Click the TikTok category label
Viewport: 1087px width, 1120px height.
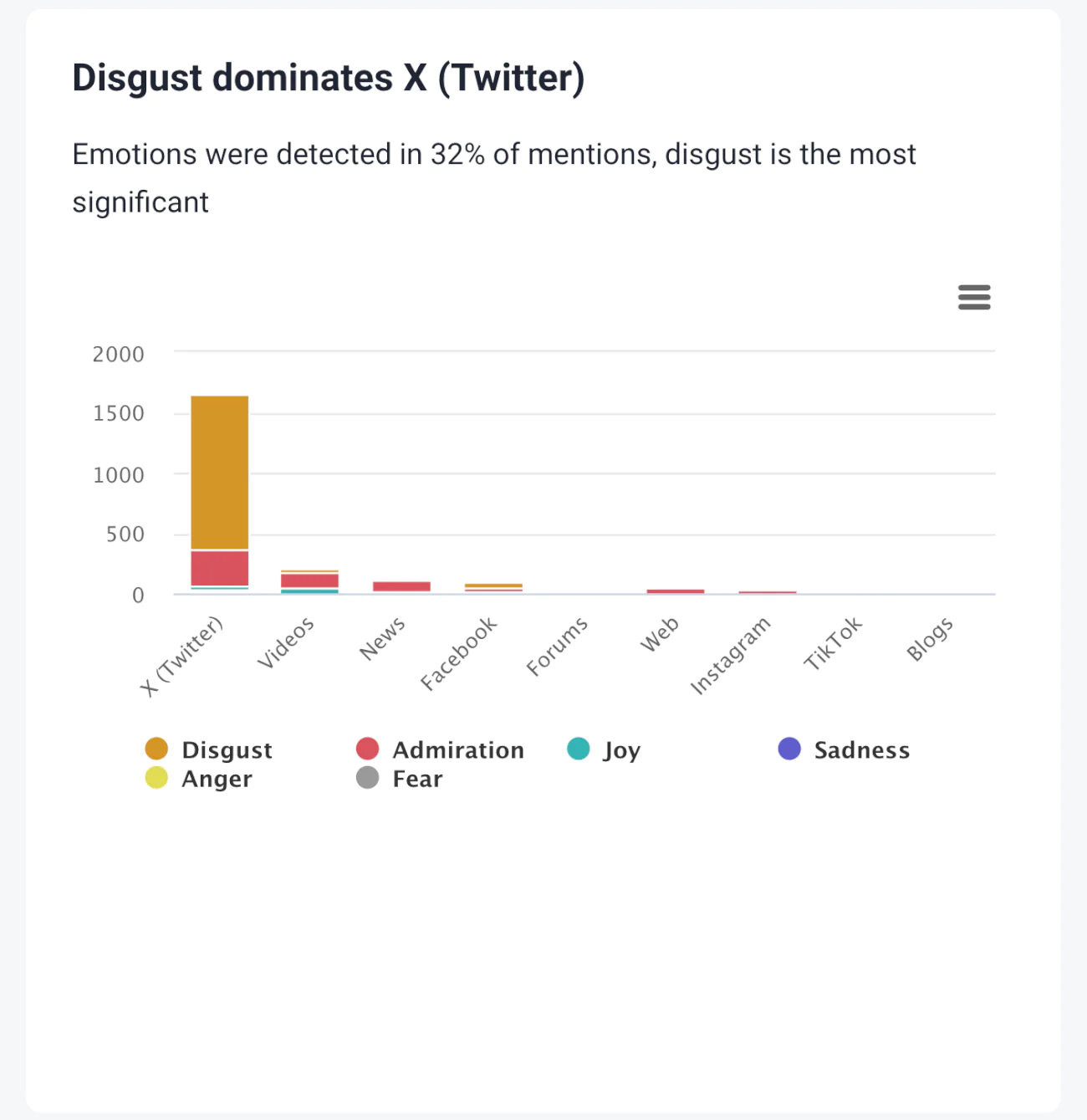click(833, 641)
